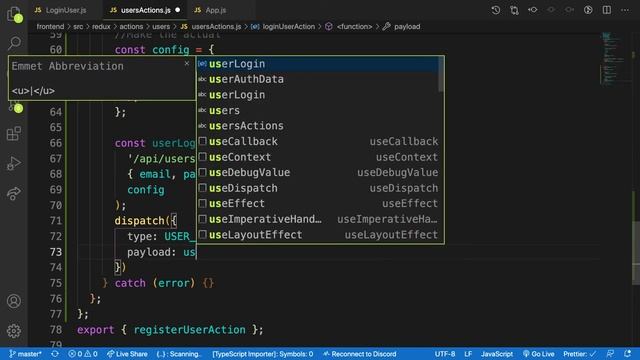Click the redux breadcrumb segment
The width and height of the screenshot is (640, 360).
coord(101,27)
